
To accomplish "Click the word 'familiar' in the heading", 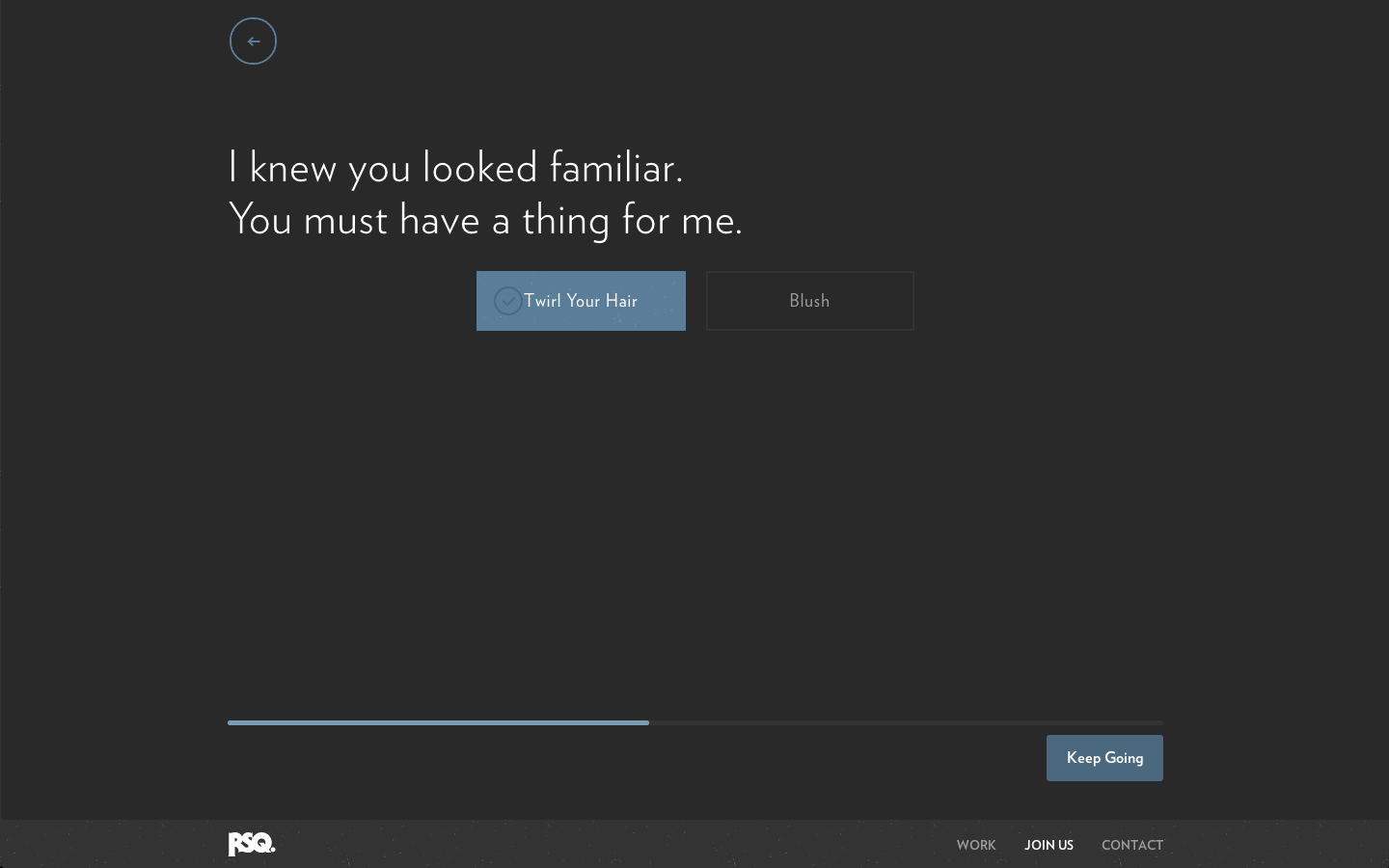I will pyautogui.click(x=615, y=168).
